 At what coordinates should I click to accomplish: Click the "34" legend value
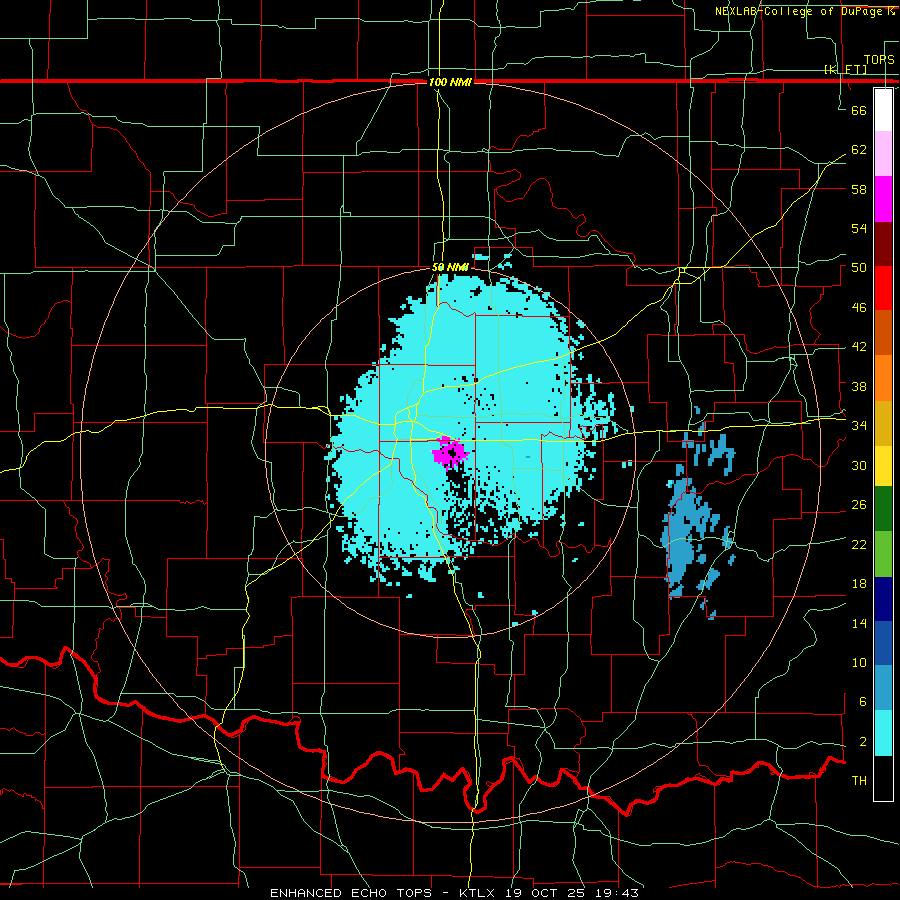[859, 426]
